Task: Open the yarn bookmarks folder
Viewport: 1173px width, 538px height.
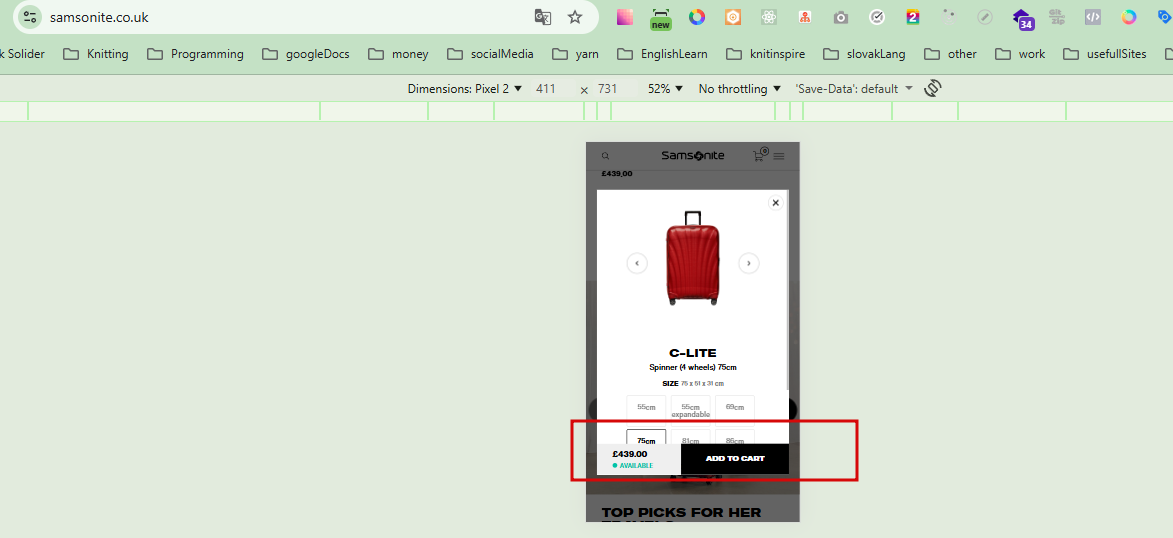Action: click(575, 54)
